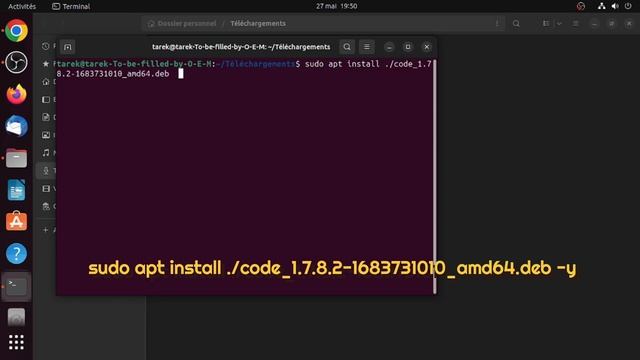Click the volume icon in top bar
The image size is (640, 360).
(615, 6)
